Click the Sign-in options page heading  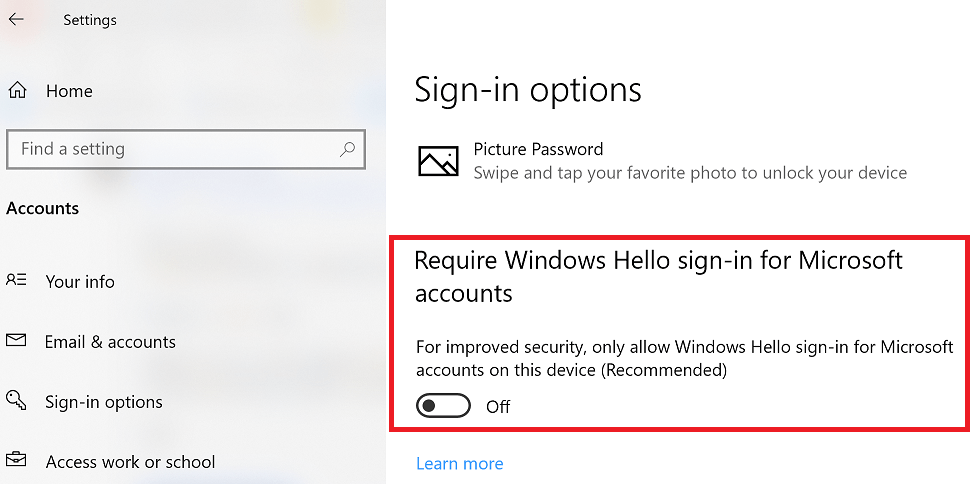coord(527,90)
